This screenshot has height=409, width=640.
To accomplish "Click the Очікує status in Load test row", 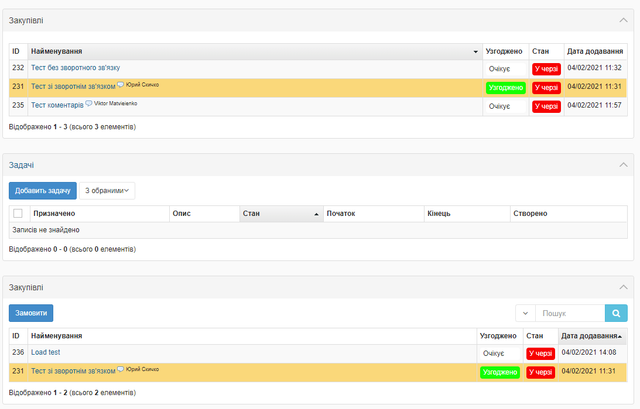I will coord(493,353).
